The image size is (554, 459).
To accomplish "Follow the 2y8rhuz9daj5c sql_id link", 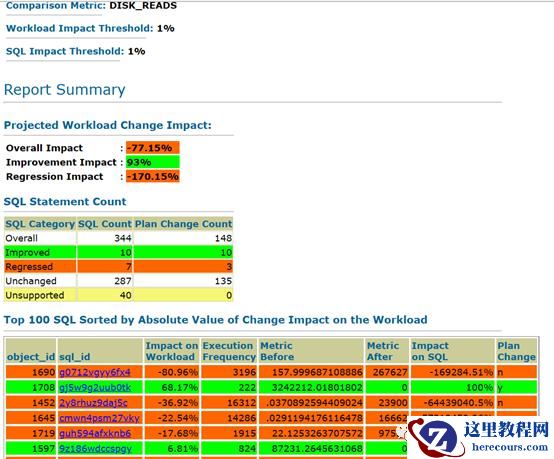I will (93, 403).
